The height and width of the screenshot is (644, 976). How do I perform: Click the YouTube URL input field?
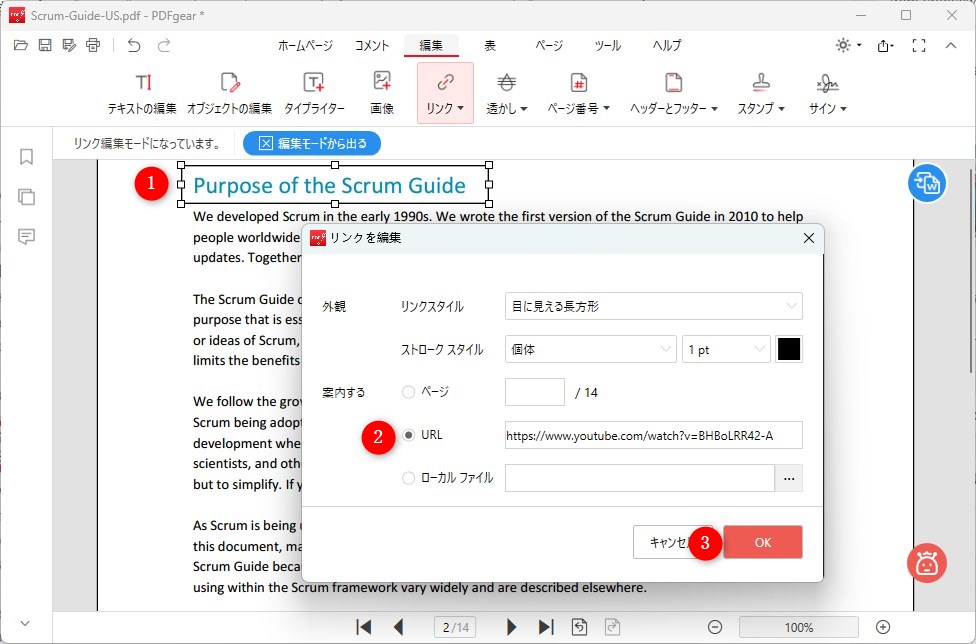(653, 434)
